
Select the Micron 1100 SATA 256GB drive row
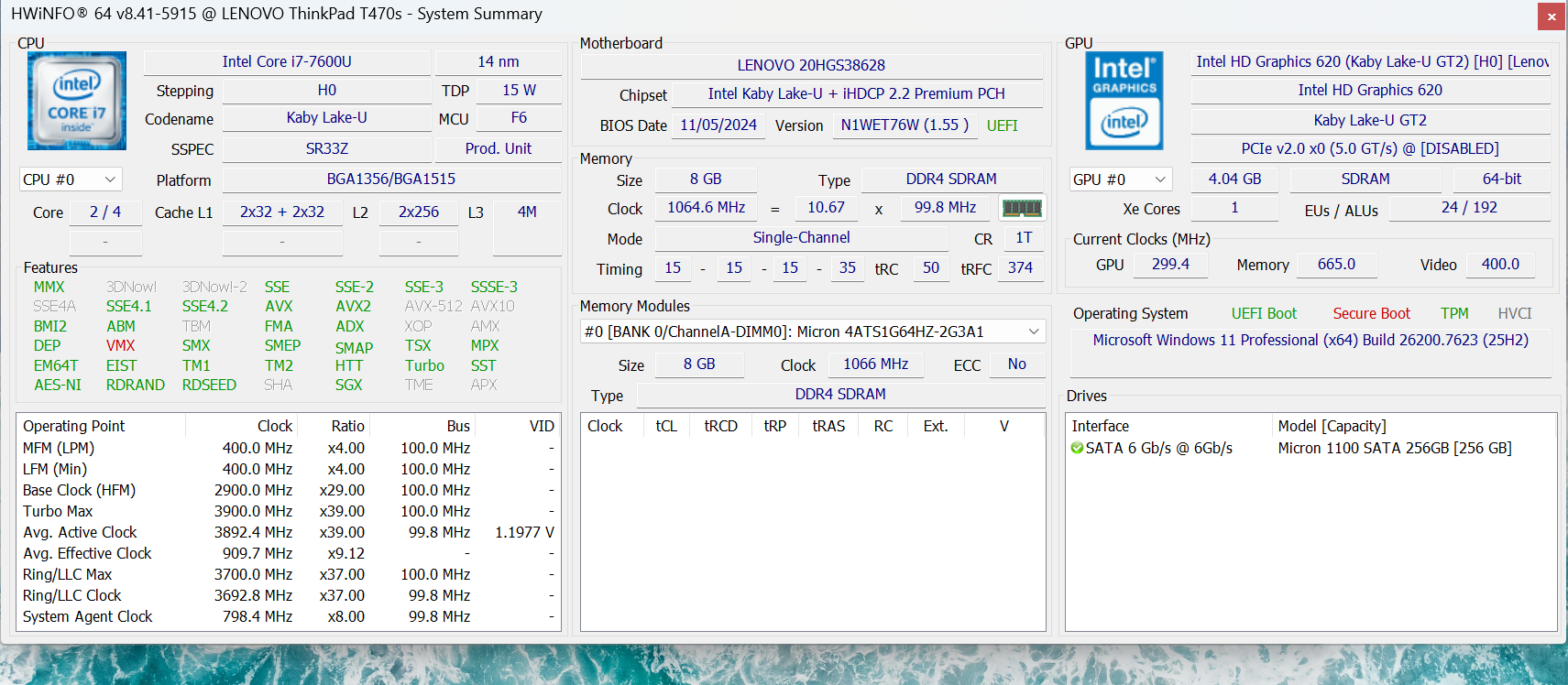point(1310,448)
